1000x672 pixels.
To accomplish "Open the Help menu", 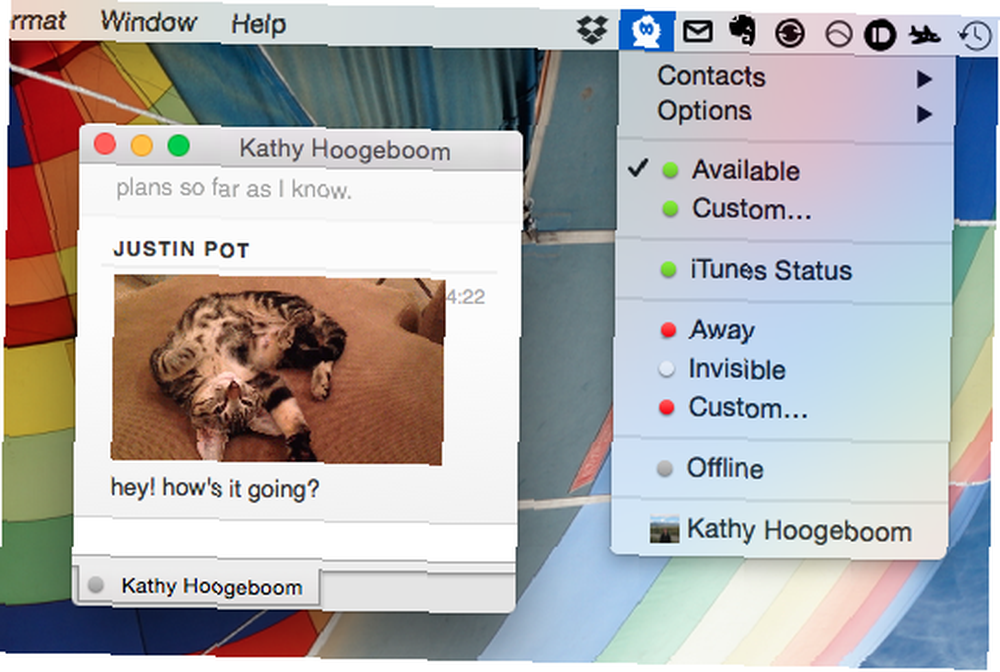I will click(258, 24).
